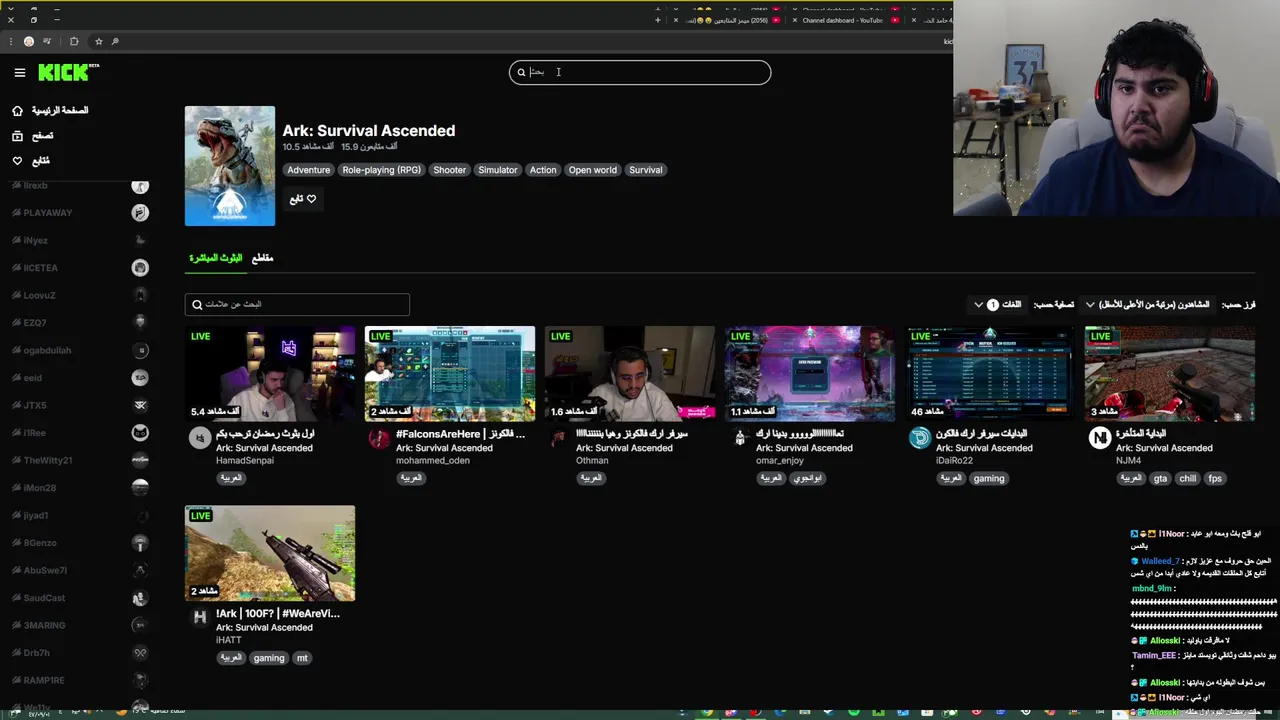The height and width of the screenshot is (720, 1280).
Task: Toggle follow heart button for Ark category
Action: pos(303,199)
